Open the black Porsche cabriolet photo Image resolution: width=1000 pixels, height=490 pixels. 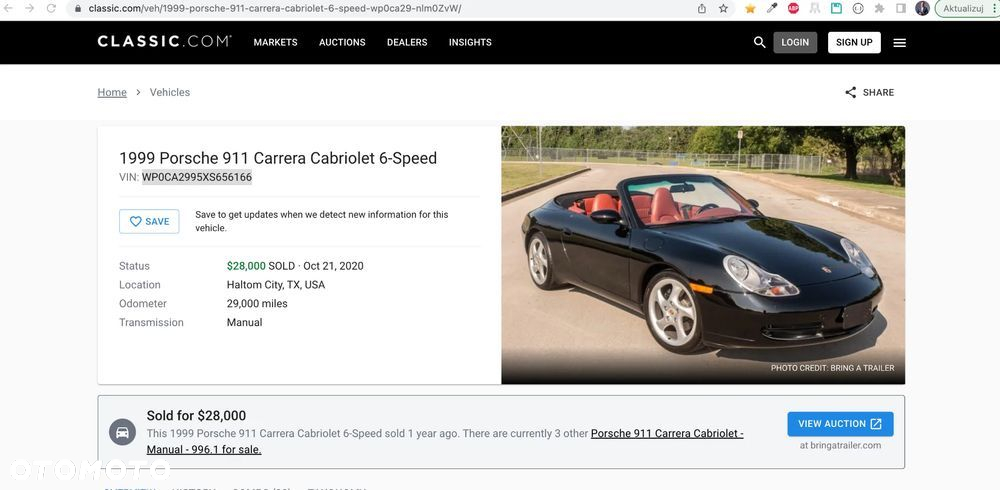pos(703,255)
